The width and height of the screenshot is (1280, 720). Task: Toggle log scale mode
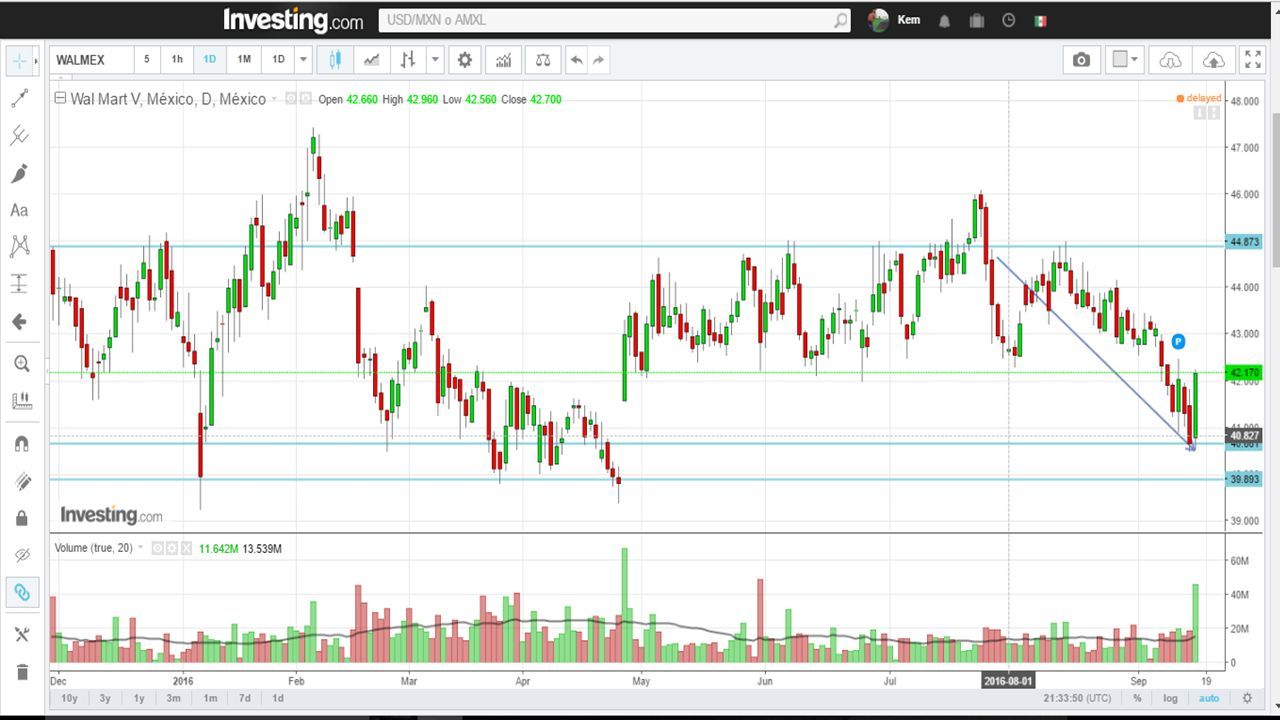1170,698
